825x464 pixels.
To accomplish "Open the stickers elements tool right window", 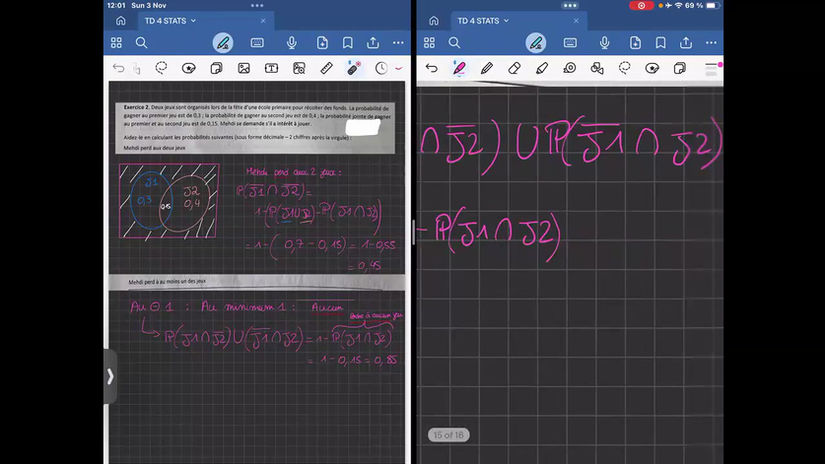I will [x=652, y=68].
